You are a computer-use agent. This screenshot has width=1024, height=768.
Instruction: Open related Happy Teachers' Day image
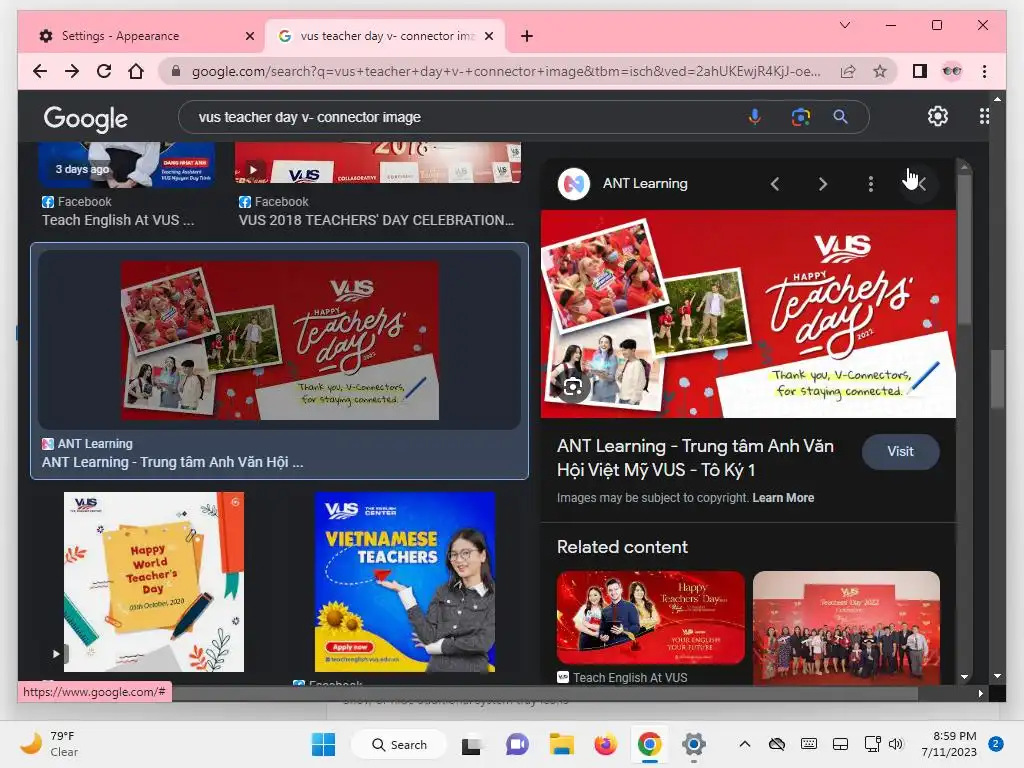[650, 618]
